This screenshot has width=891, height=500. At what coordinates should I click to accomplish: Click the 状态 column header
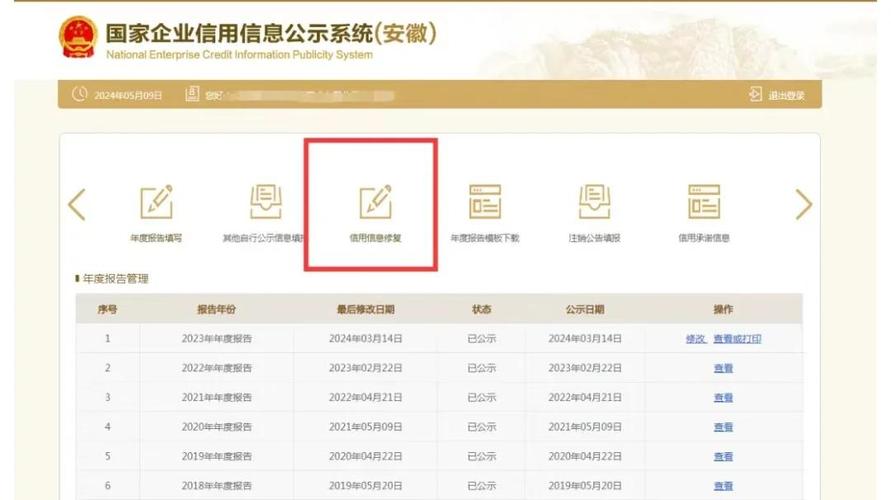pos(481,309)
